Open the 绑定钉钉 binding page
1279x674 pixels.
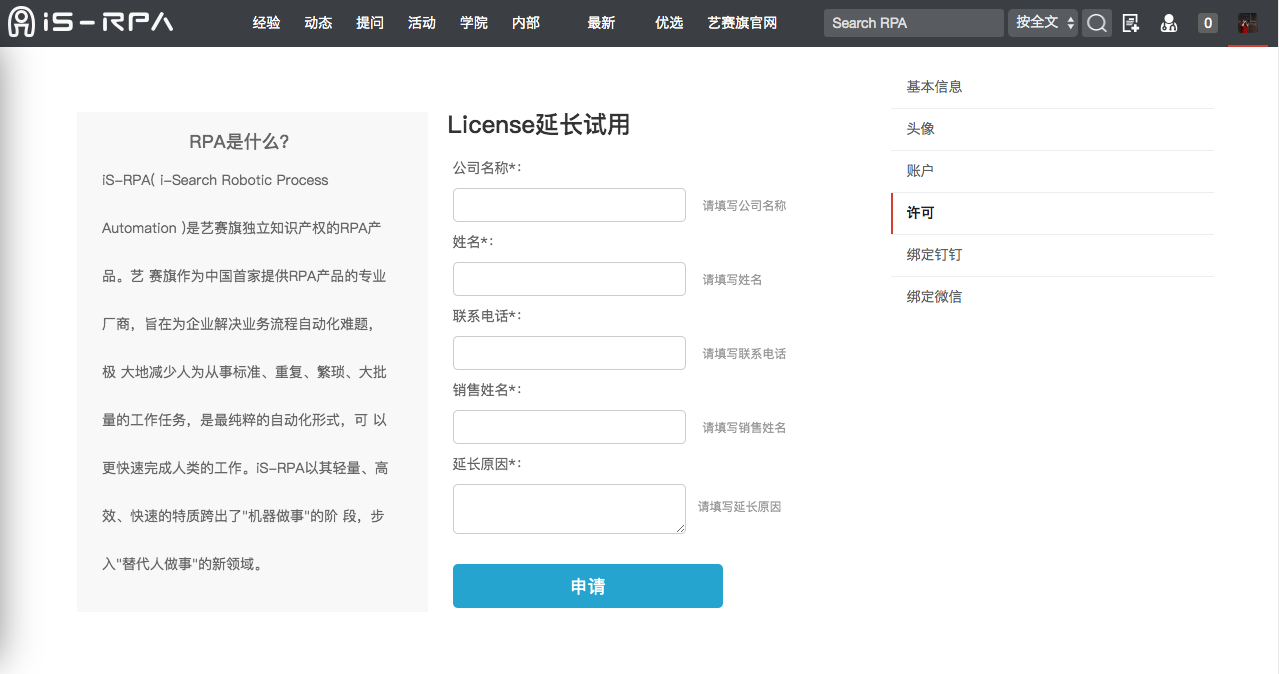pyautogui.click(x=933, y=254)
